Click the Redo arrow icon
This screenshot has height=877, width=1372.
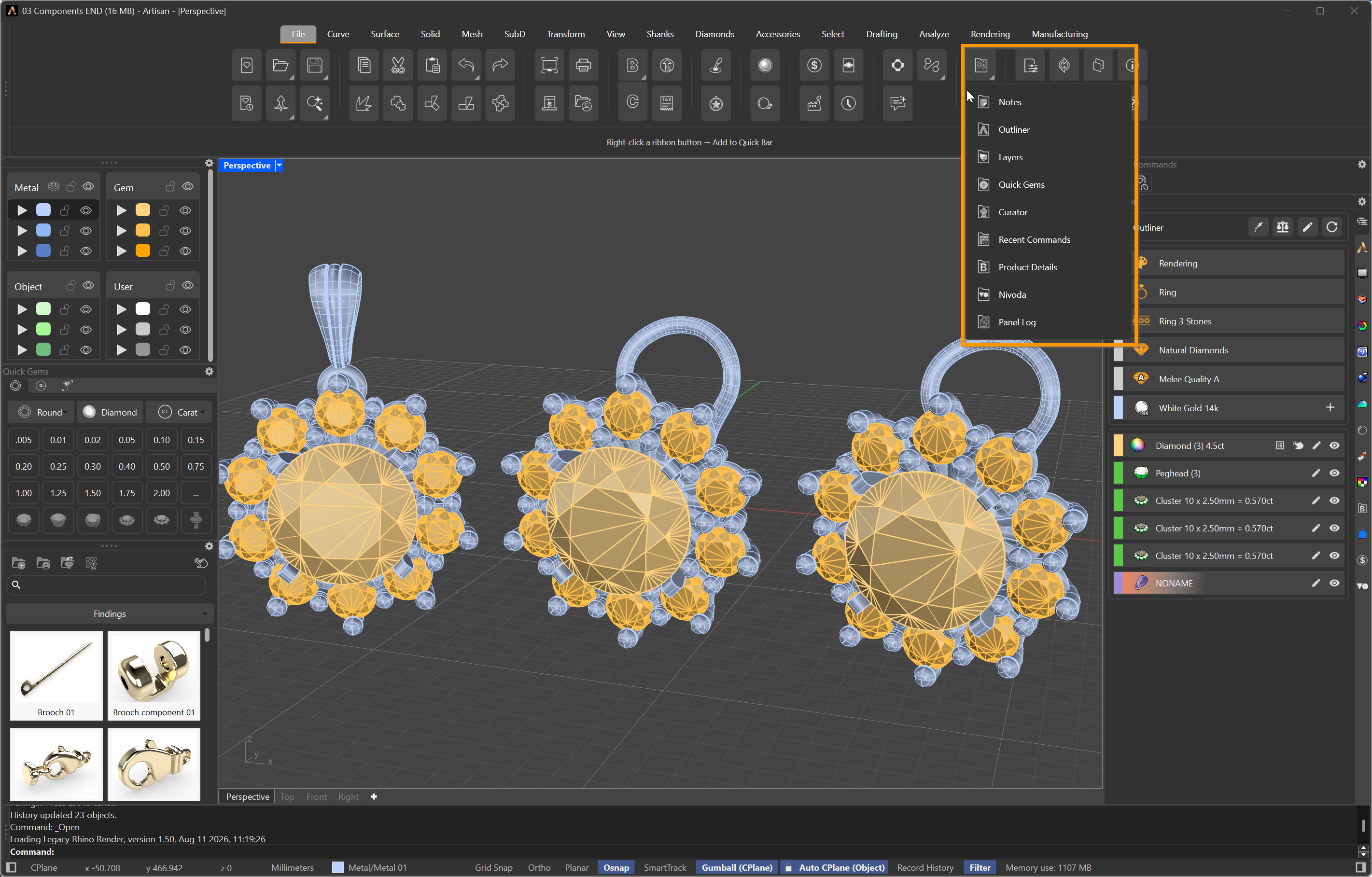click(500, 66)
